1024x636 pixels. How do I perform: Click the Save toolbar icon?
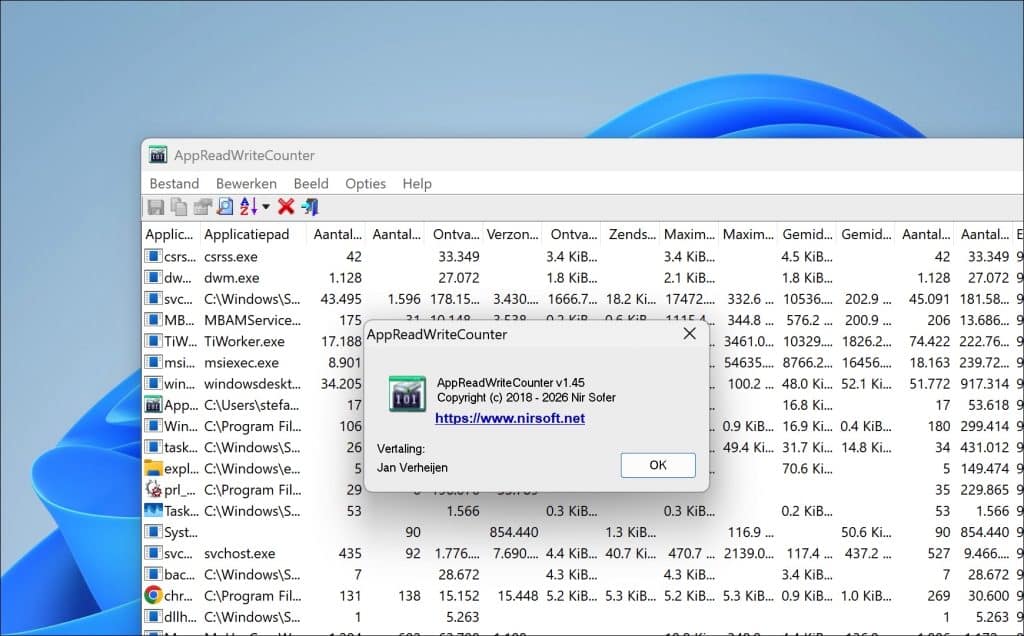tap(155, 207)
